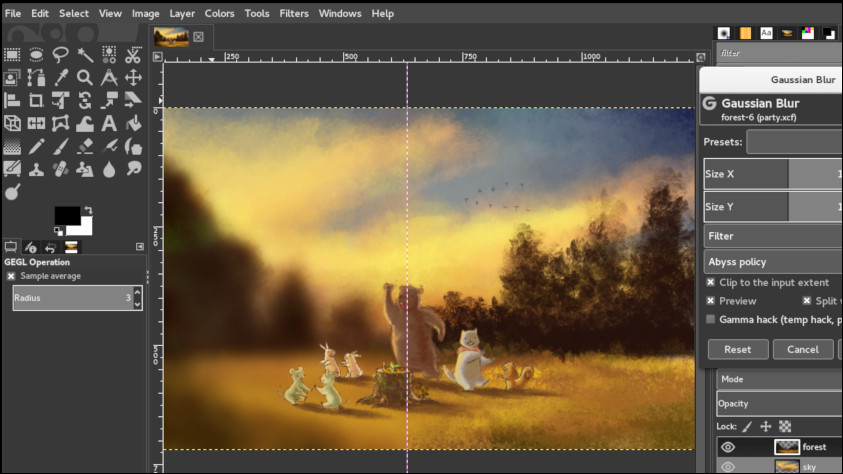Image resolution: width=843 pixels, height=474 pixels.
Task: Select the Cage Transform tool
Action: point(60,124)
